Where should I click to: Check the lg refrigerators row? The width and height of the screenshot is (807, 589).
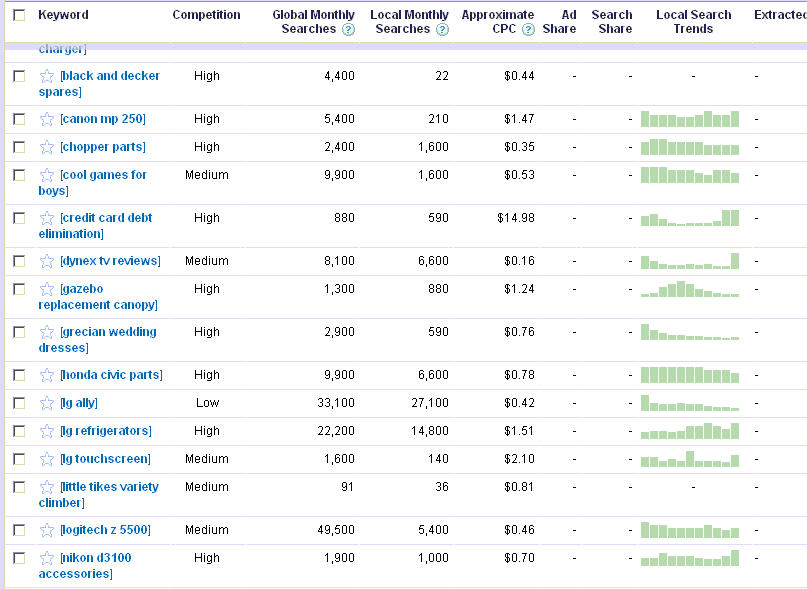pos(19,431)
